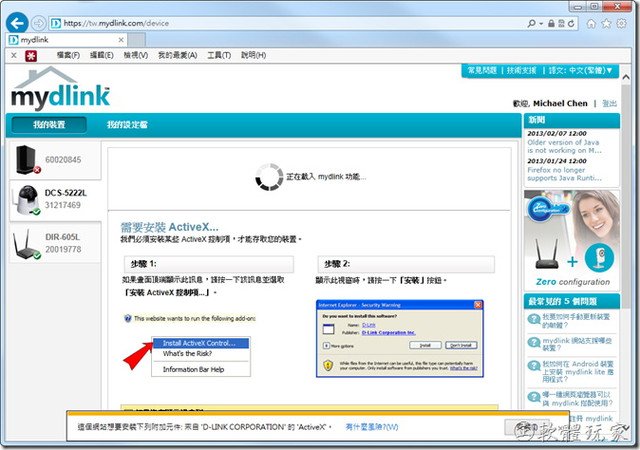Open the 工具(T) menu

click(219, 55)
